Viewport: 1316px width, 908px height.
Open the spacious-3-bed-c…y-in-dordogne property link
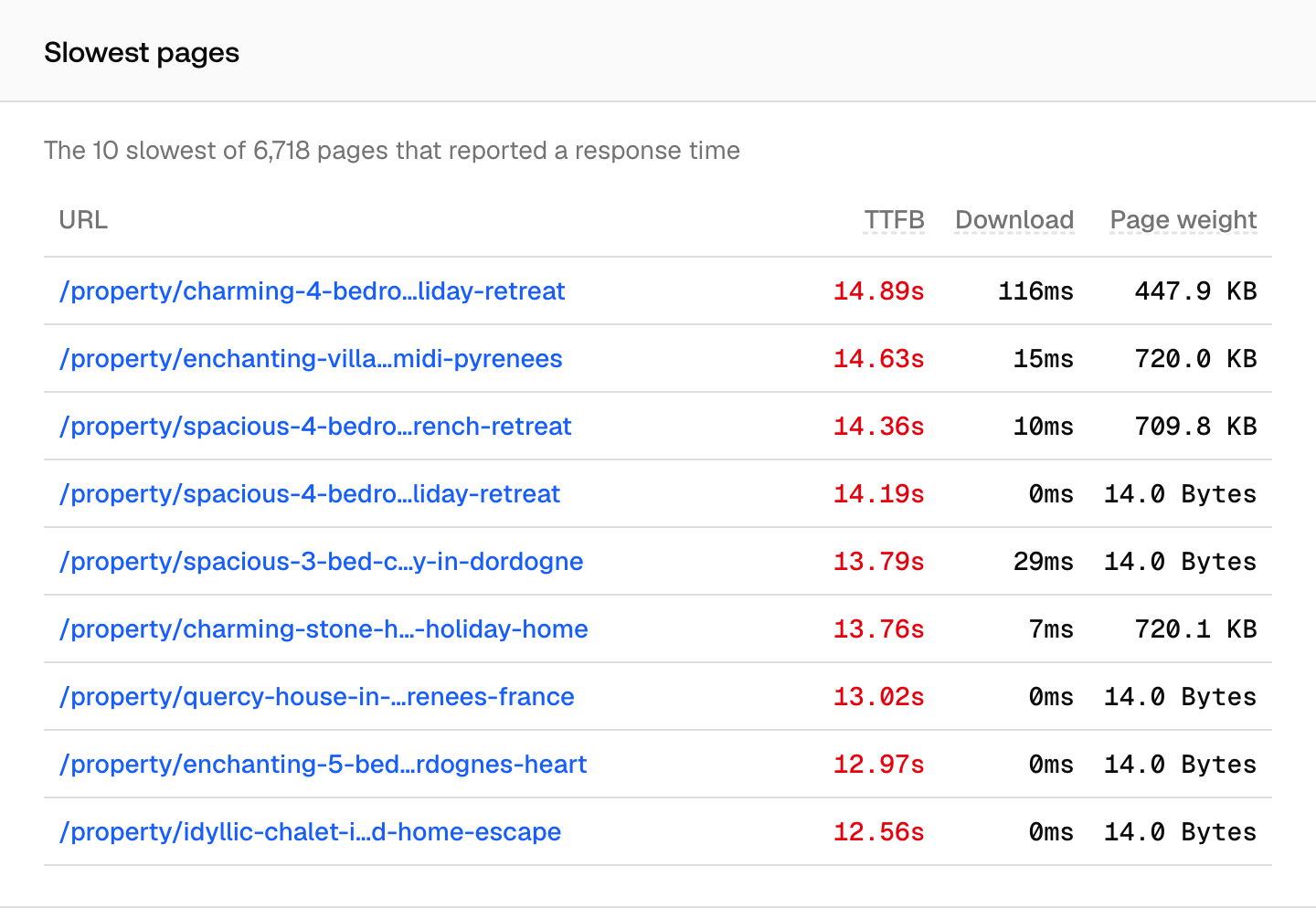[321, 561]
